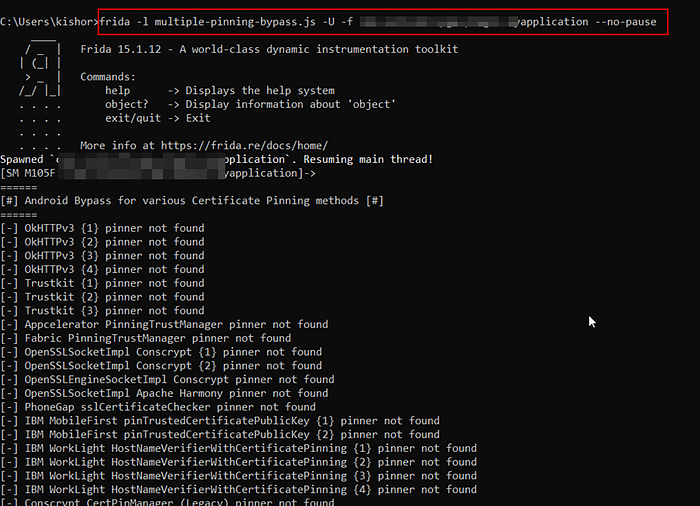Click the IBM MobileFirst pinTrustedCertificatePublicKey {2} line
Screen dimensions: 700x506
[220, 435]
